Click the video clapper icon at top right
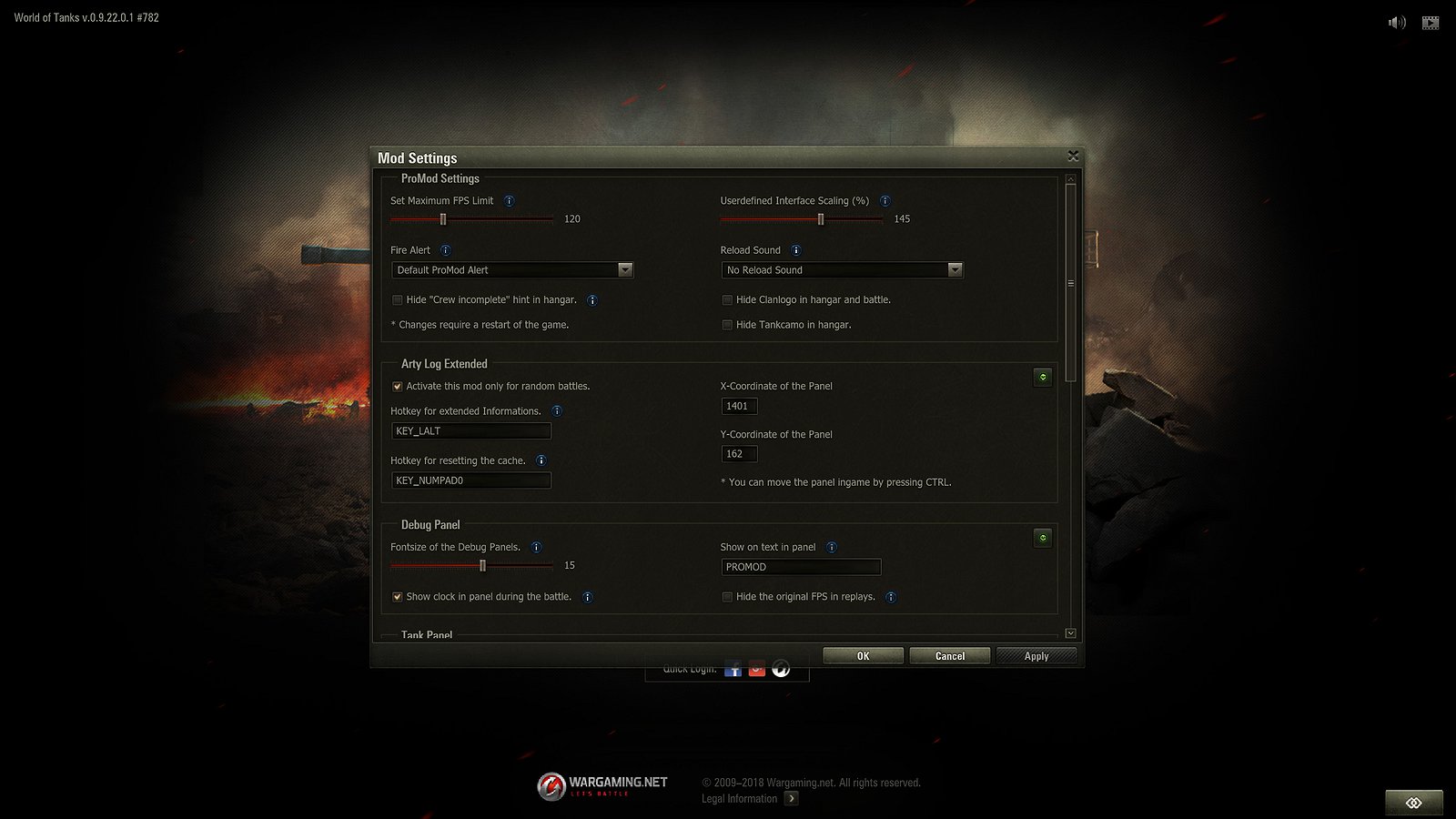Screen dimensions: 1456x819 [x=1431, y=22]
